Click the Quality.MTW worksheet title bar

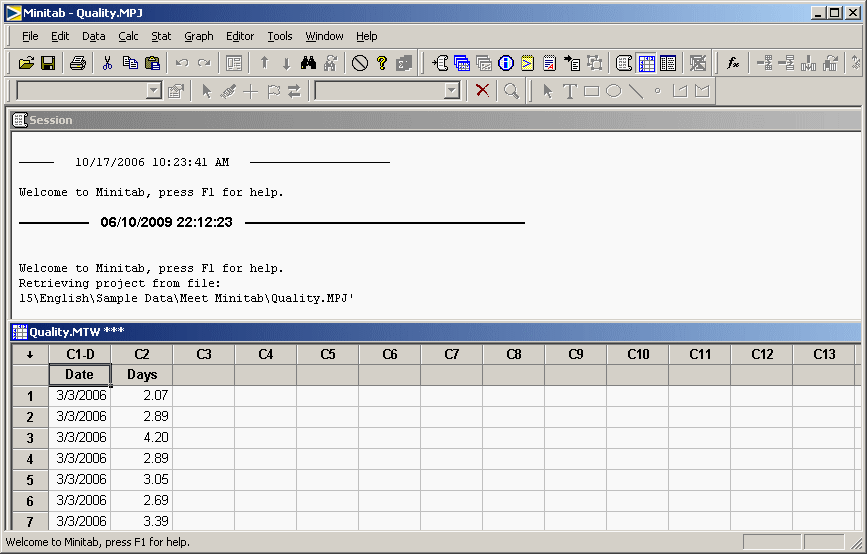[x=436, y=332]
